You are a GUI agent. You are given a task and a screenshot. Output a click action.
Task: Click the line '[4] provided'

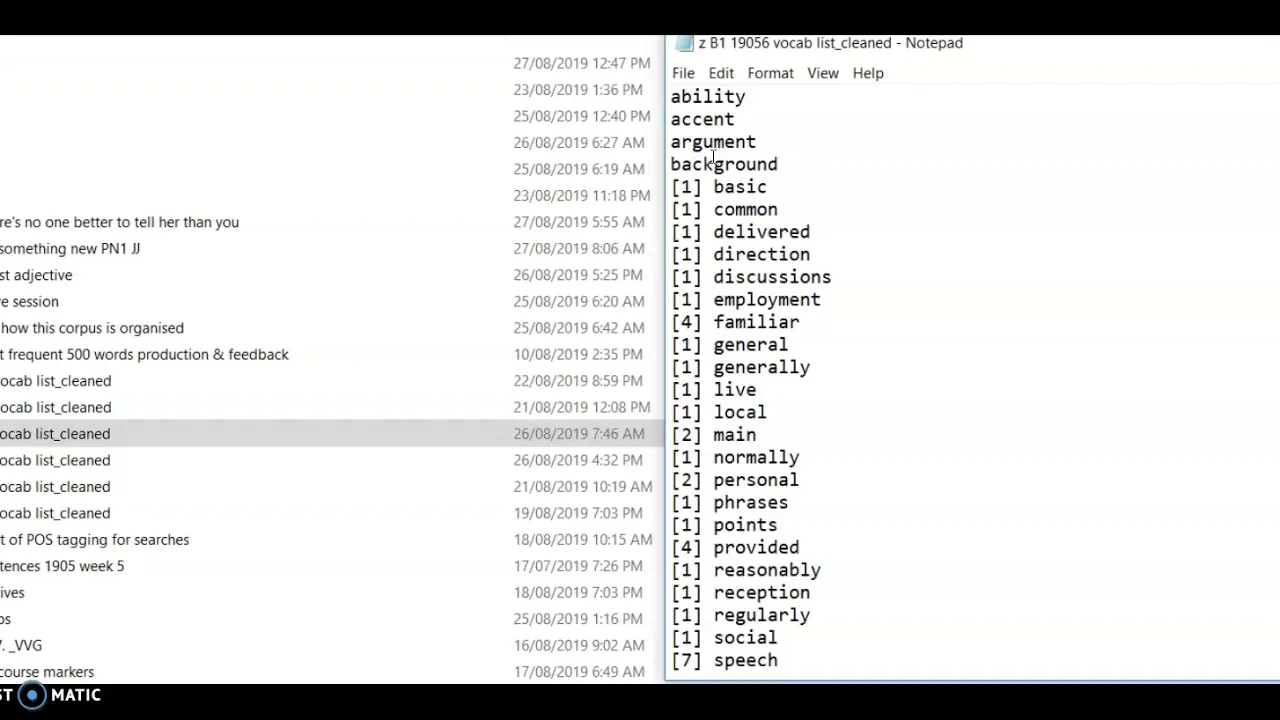point(735,548)
